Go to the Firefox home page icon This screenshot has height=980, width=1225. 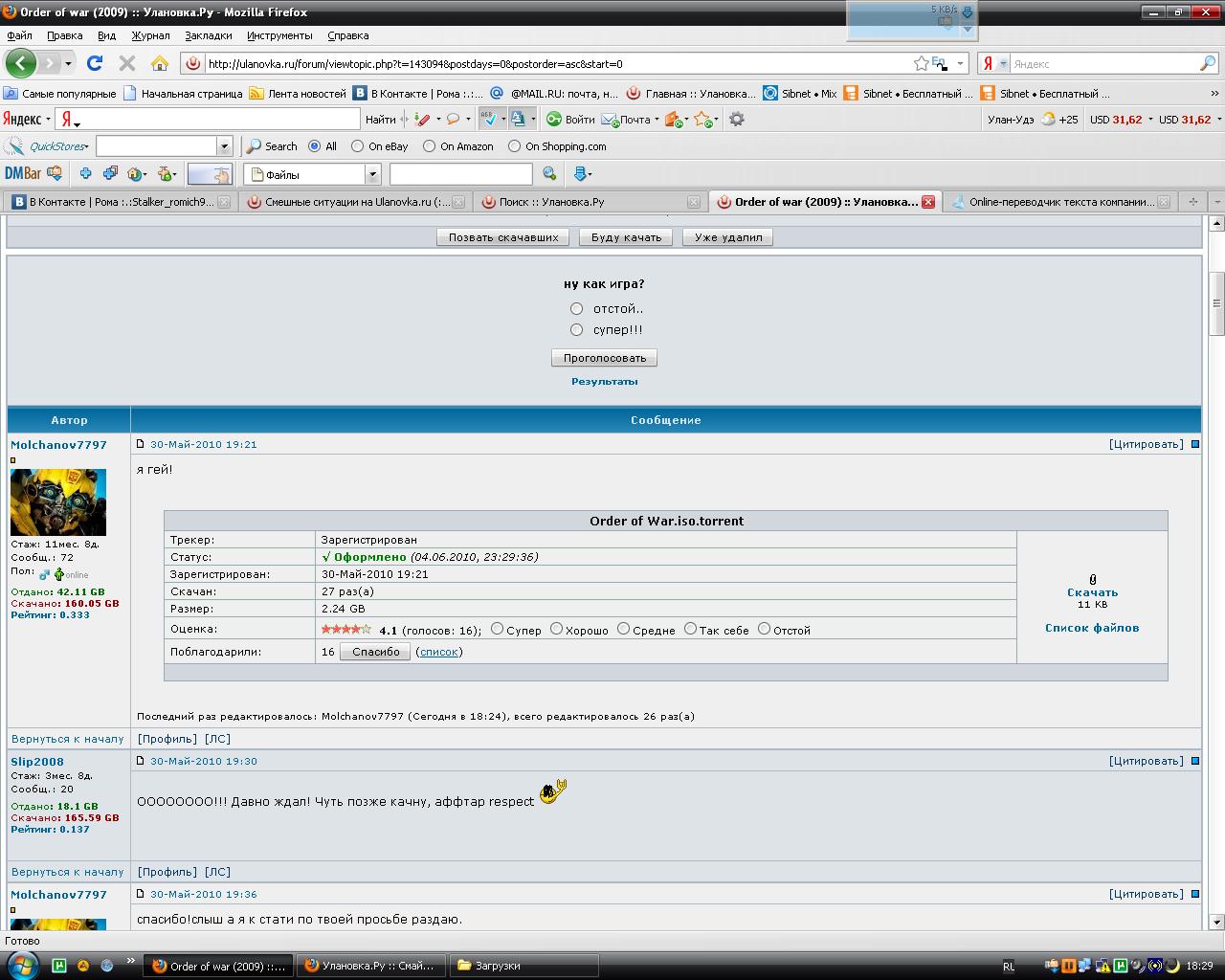[160, 63]
